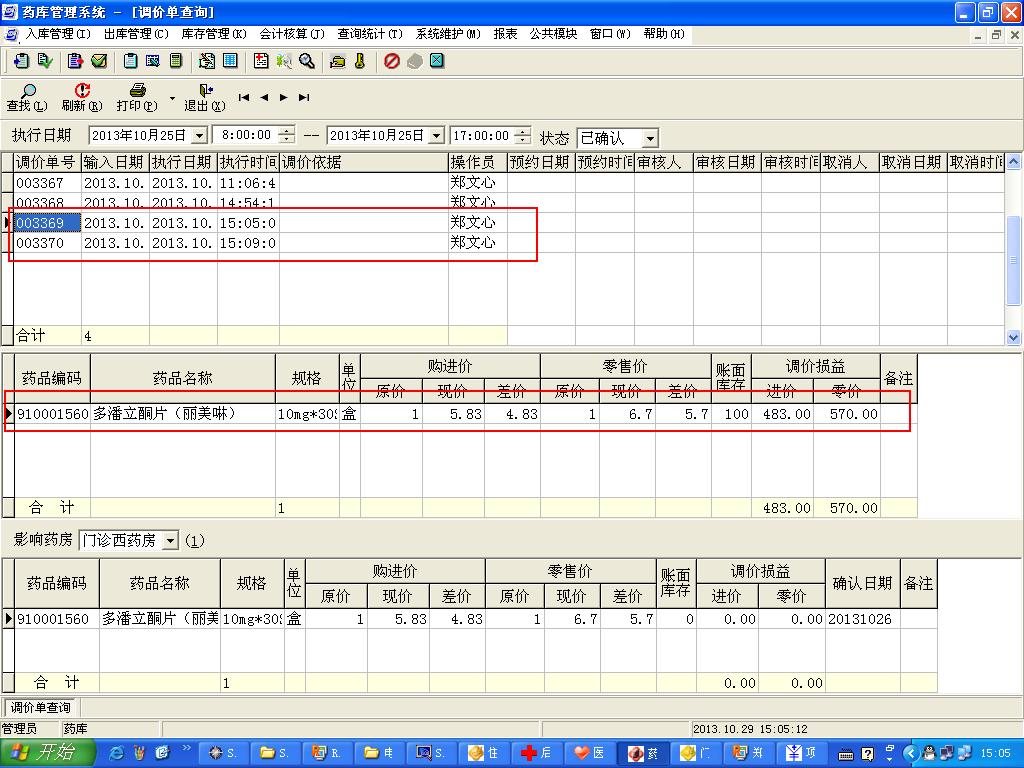
Task: Open 帮助(H) menu
Action: 664,34
